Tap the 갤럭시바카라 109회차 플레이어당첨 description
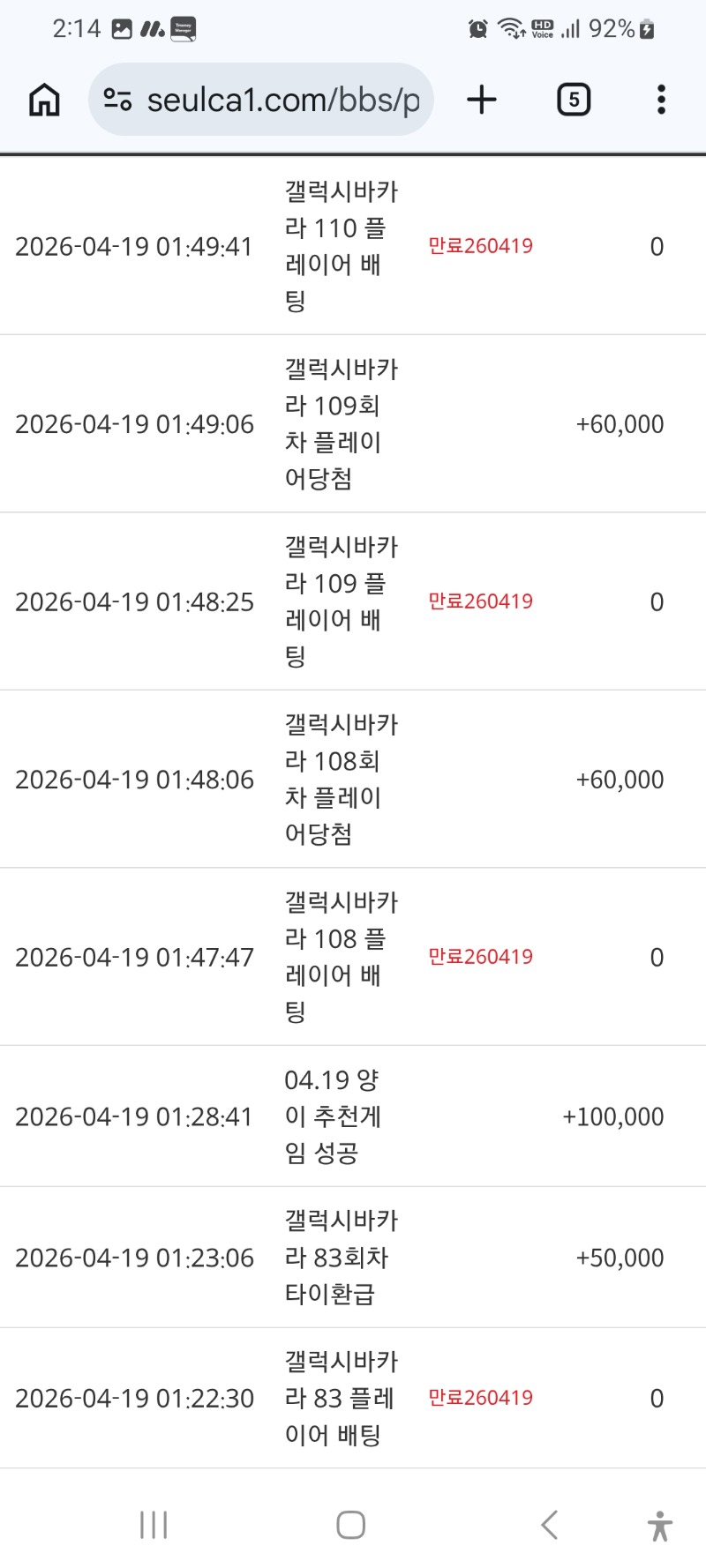Screen dimensions: 706x1568 [x=341, y=424]
